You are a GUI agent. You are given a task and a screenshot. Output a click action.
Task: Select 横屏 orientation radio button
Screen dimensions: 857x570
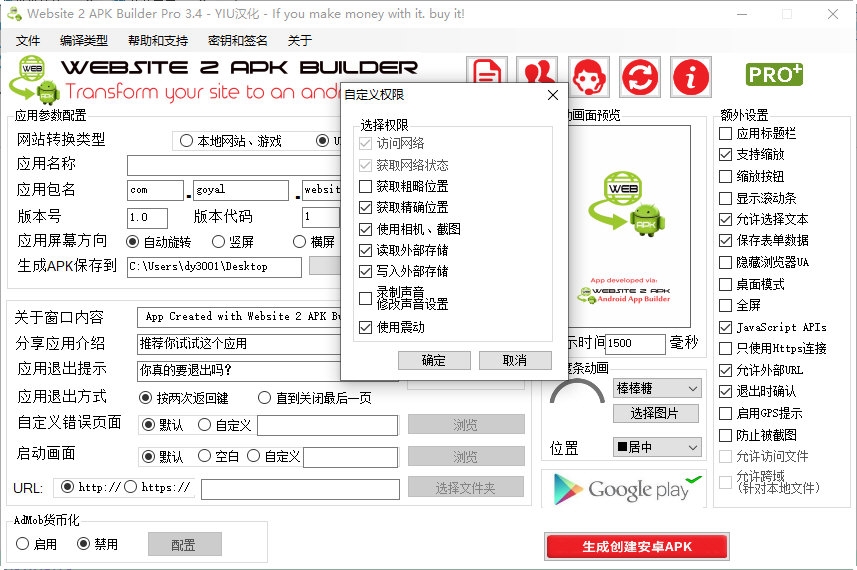pyautogui.click(x=299, y=242)
